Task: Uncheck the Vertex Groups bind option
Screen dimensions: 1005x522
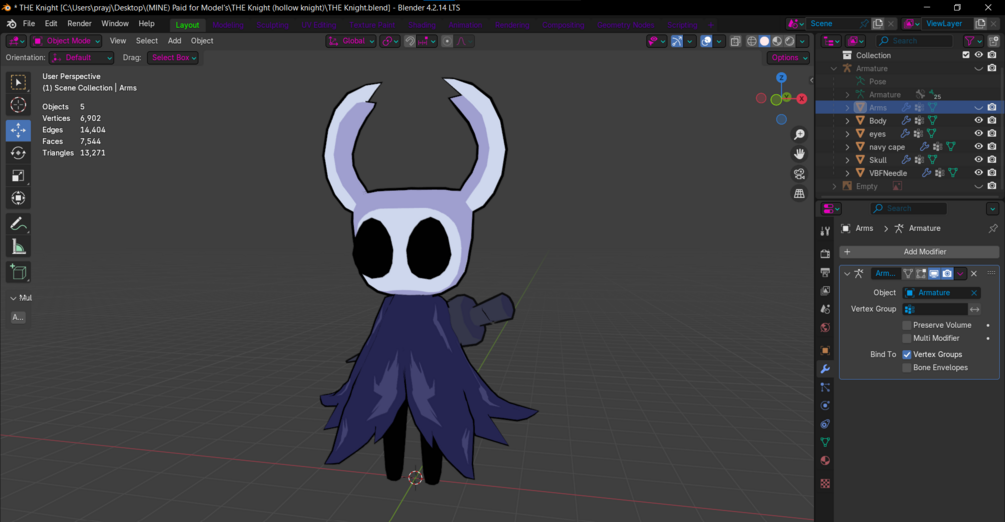Action: pyautogui.click(x=906, y=354)
